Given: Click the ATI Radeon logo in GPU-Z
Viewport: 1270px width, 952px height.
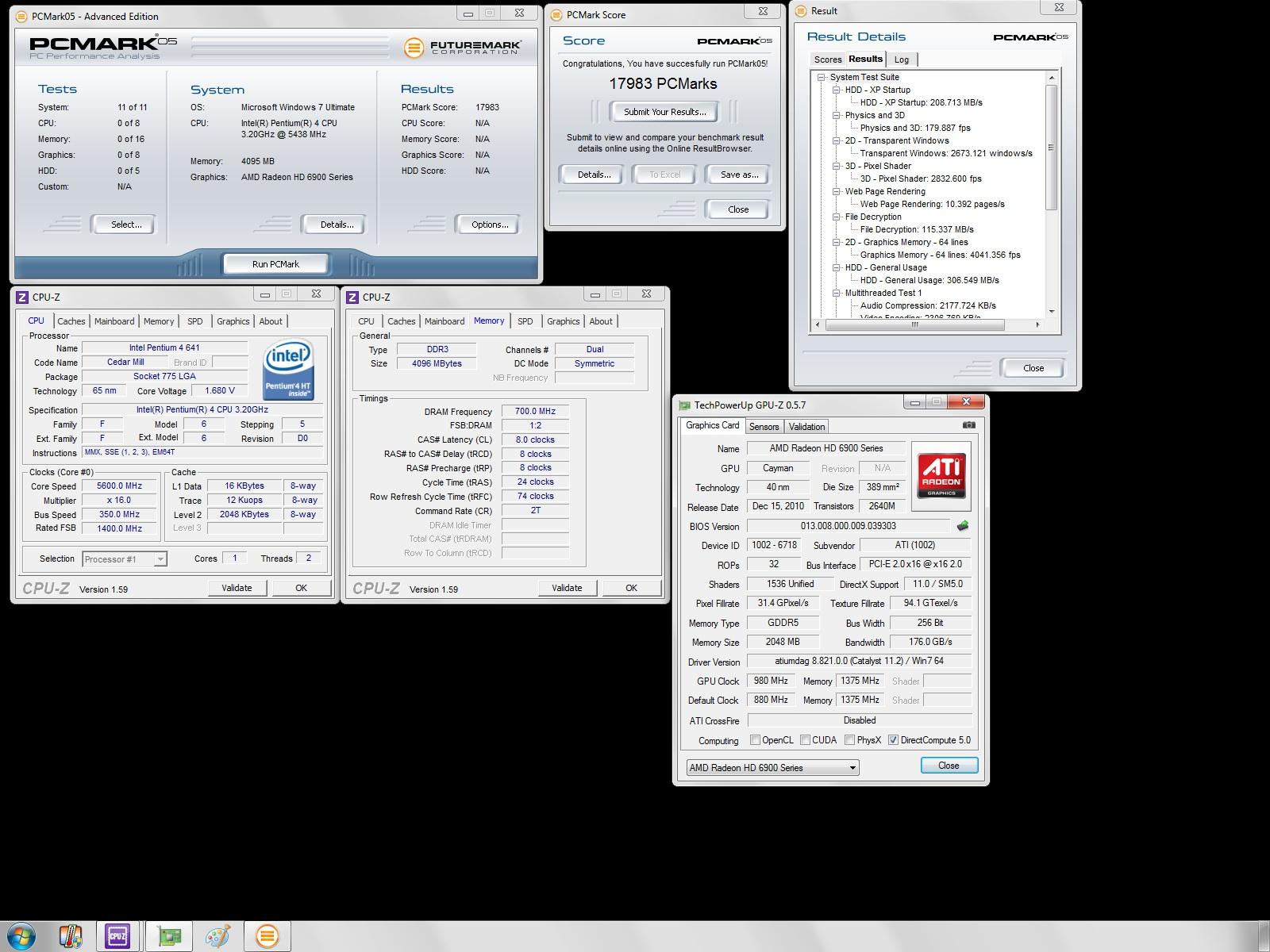Looking at the screenshot, I should (x=941, y=474).
